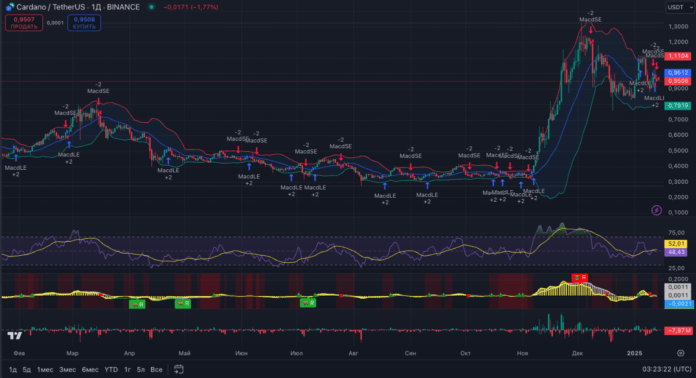Image resolution: width=696 pixels, height=378 pixels.
Task: Open the 03:23:22 (UTC) timezone menu
Action: (x=667, y=369)
